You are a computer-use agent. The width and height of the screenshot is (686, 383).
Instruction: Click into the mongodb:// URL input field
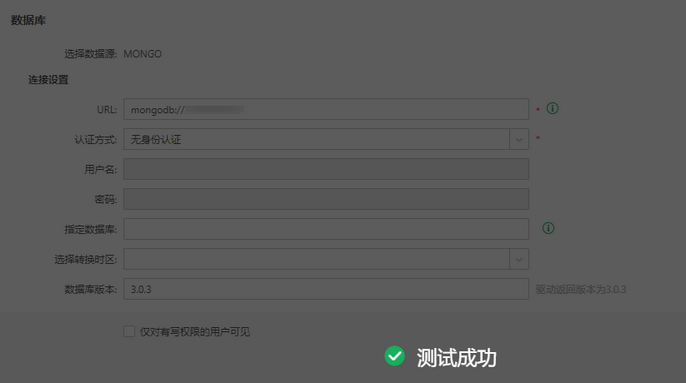point(326,109)
